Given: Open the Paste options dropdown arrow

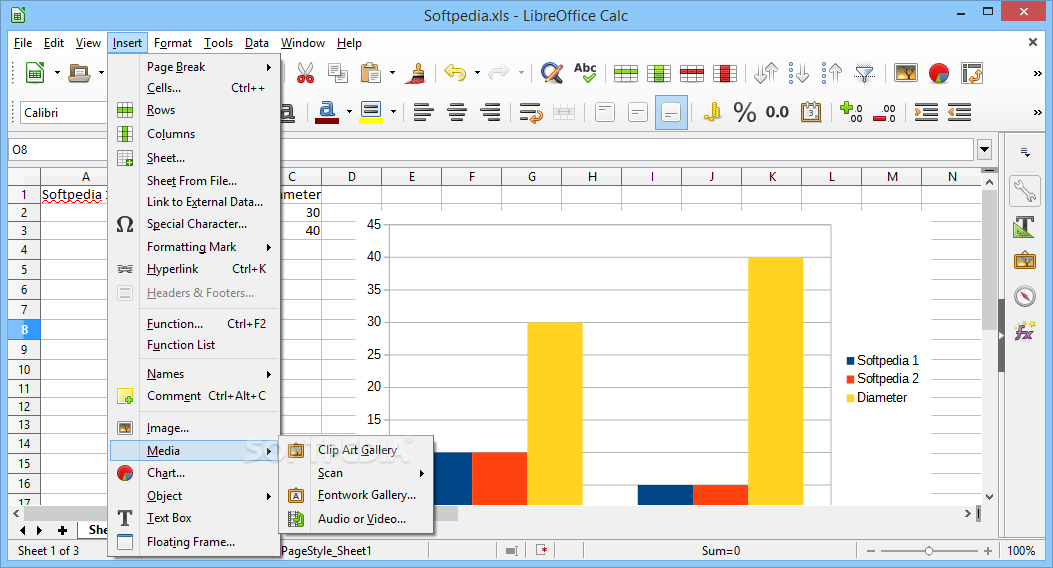Looking at the screenshot, I should [392, 73].
